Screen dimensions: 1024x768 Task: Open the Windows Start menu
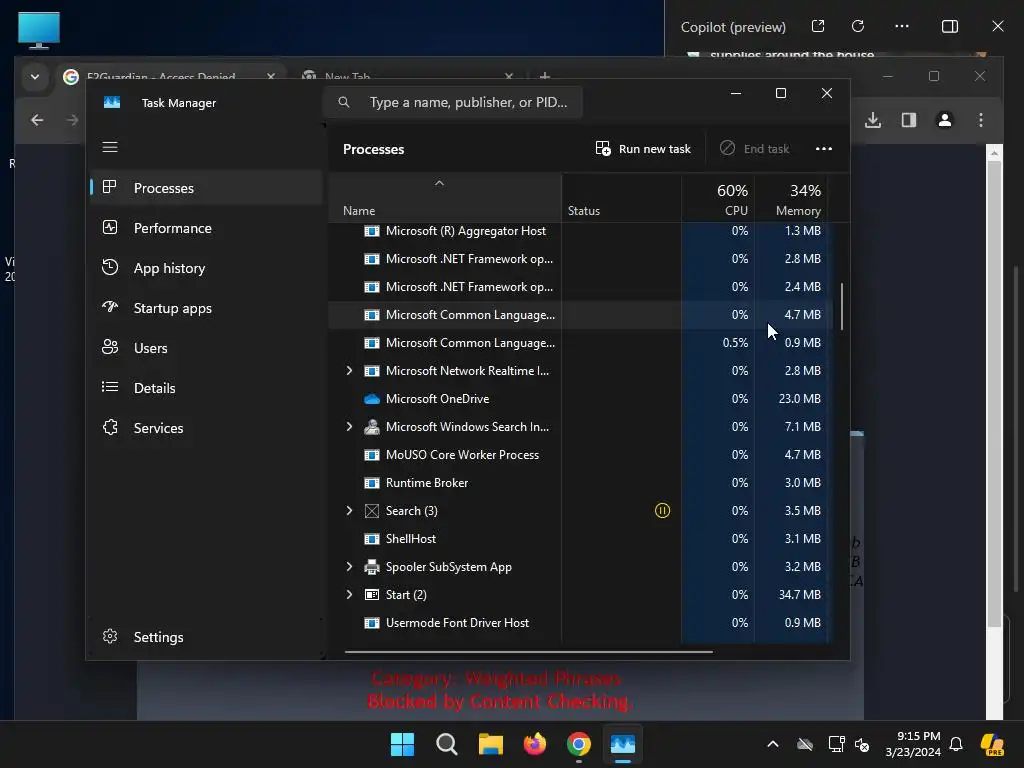pos(402,744)
